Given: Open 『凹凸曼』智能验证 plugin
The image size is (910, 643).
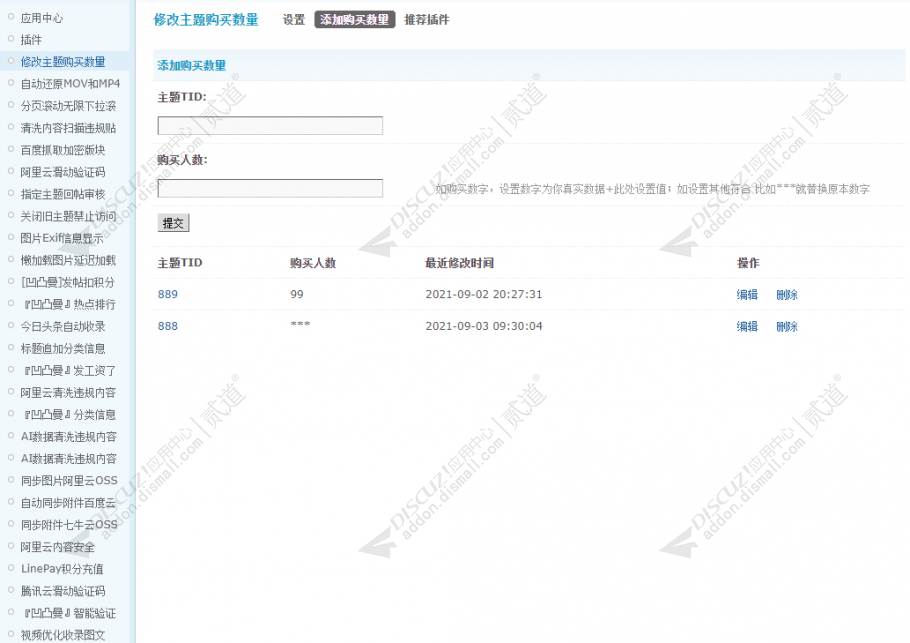Looking at the screenshot, I should click(68, 613).
